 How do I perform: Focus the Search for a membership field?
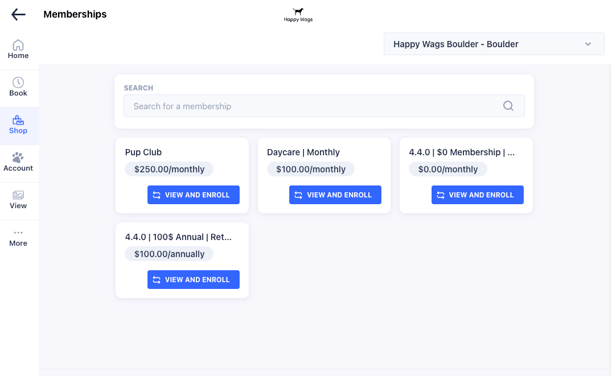[x=324, y=106]
